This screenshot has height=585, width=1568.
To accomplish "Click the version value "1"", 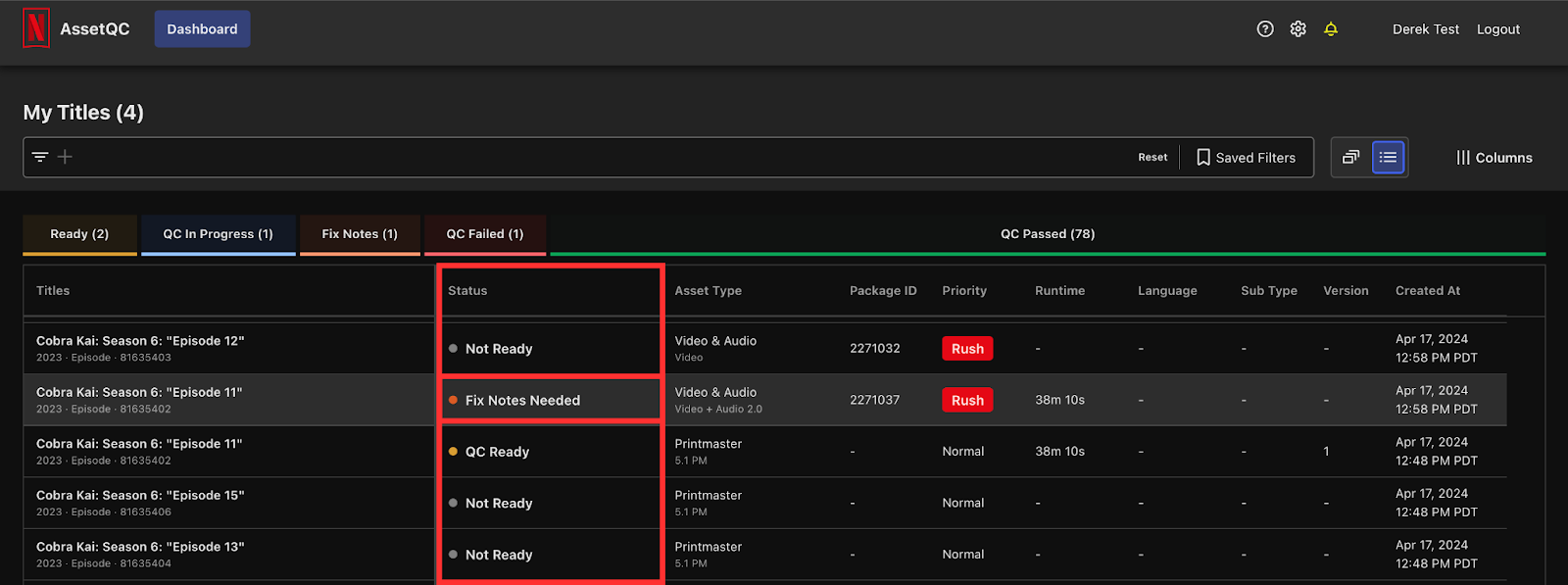I will coord(1326,452).
